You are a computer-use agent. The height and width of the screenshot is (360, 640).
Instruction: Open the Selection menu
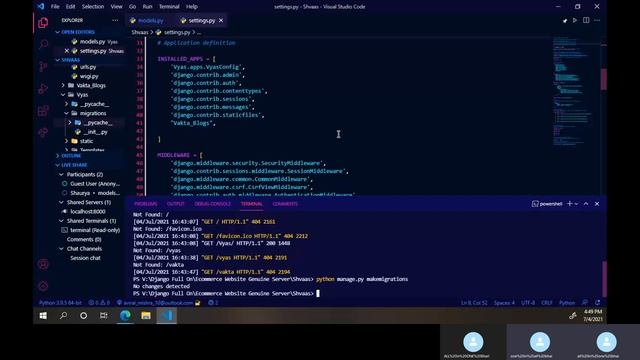[93, 7]
